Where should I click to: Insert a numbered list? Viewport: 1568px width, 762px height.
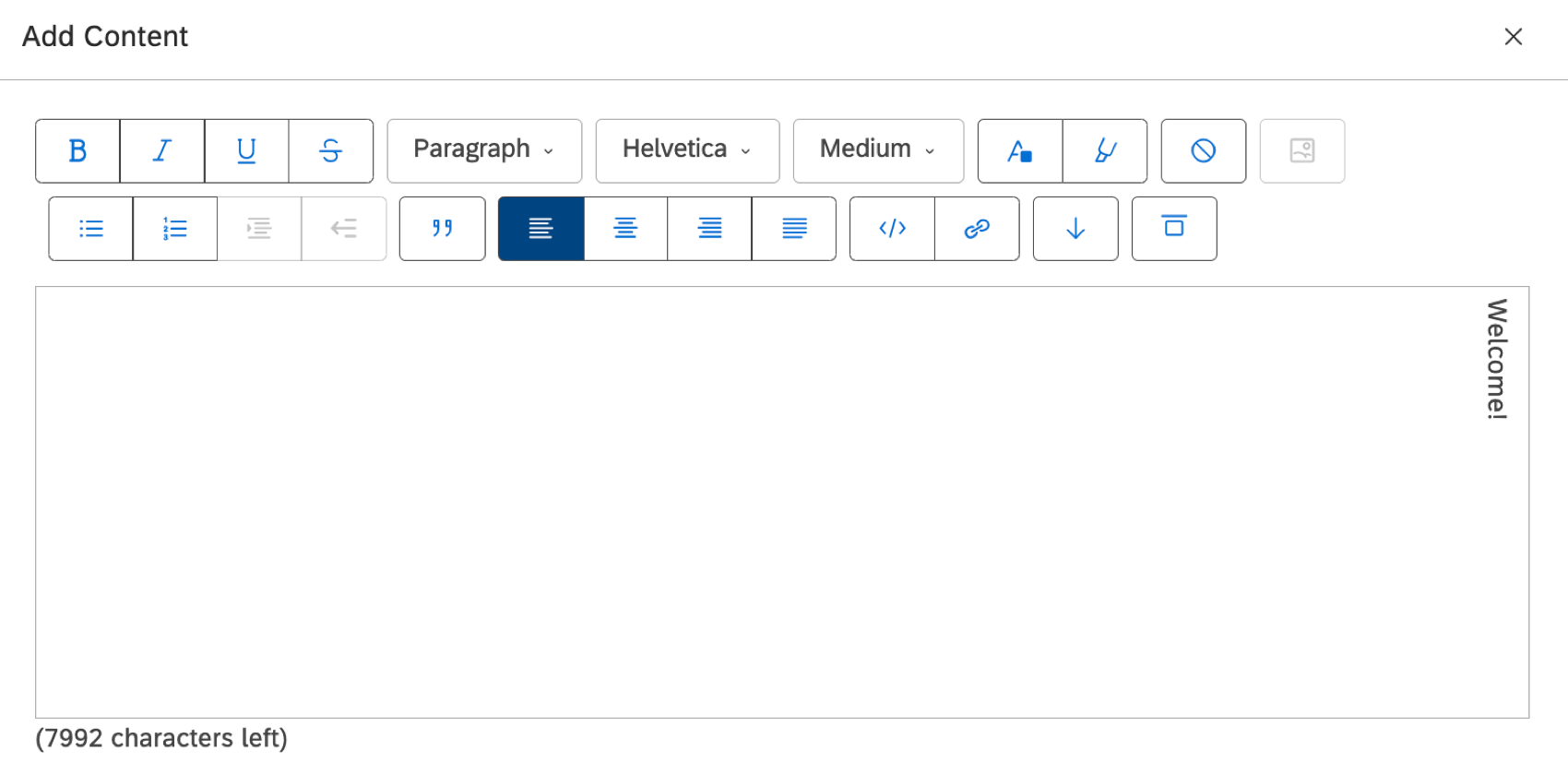pyautogui.click(x=175, y=229)
